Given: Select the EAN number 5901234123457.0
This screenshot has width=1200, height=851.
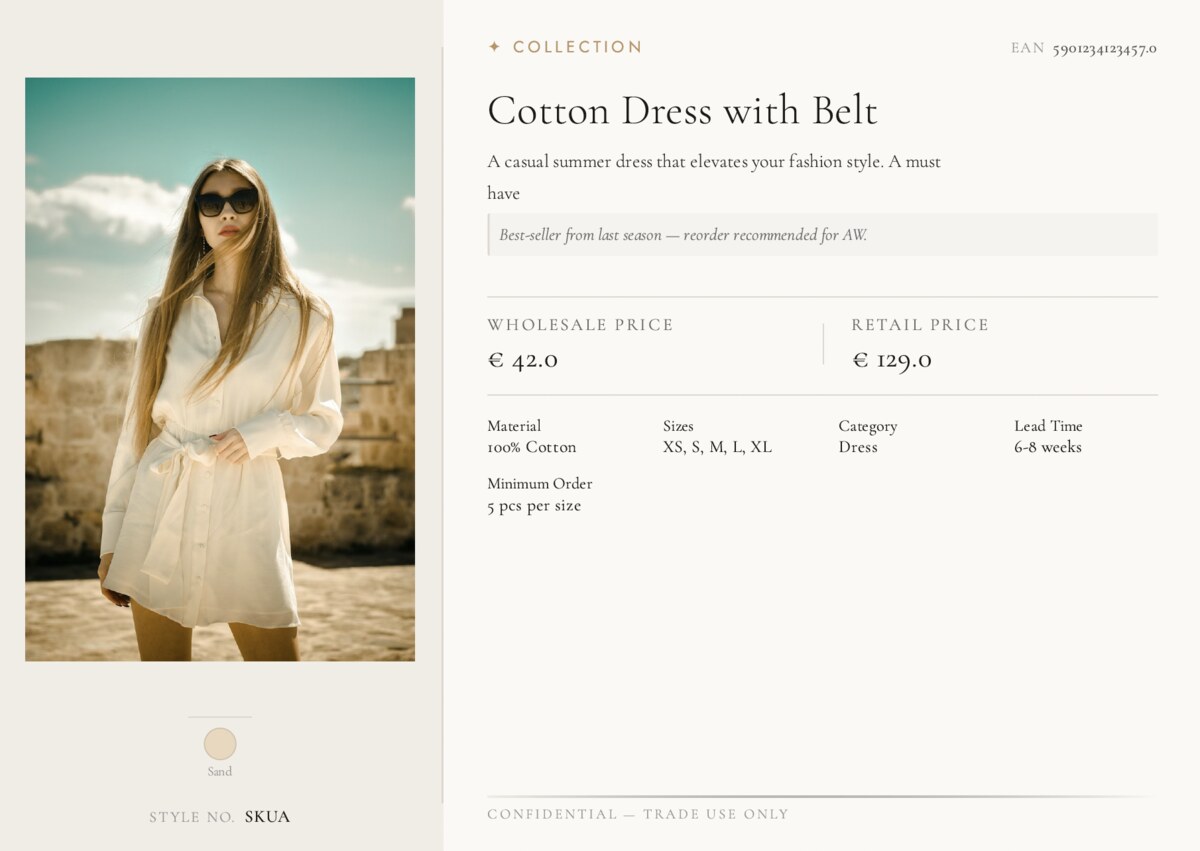Looking at the screenshot, I should pyautogui.click(x=1104, y=48).
